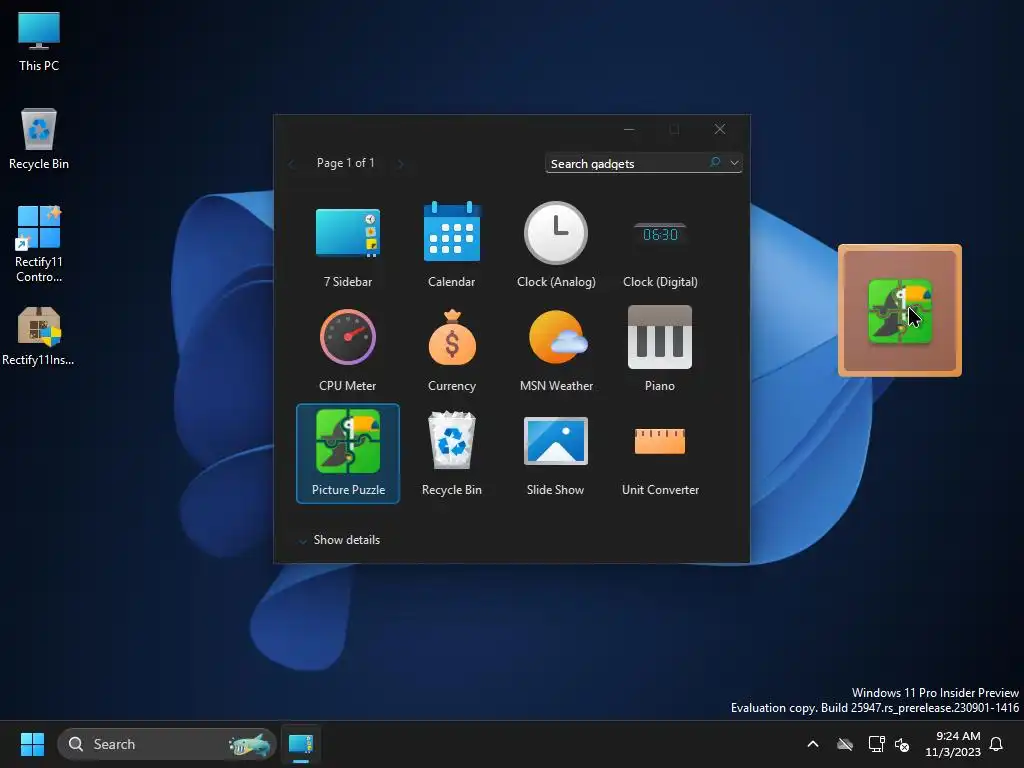Select This PC desktop icon
Image resolution: width=1024 pixels, height=768 pixels.
click(x=39, y=41)
